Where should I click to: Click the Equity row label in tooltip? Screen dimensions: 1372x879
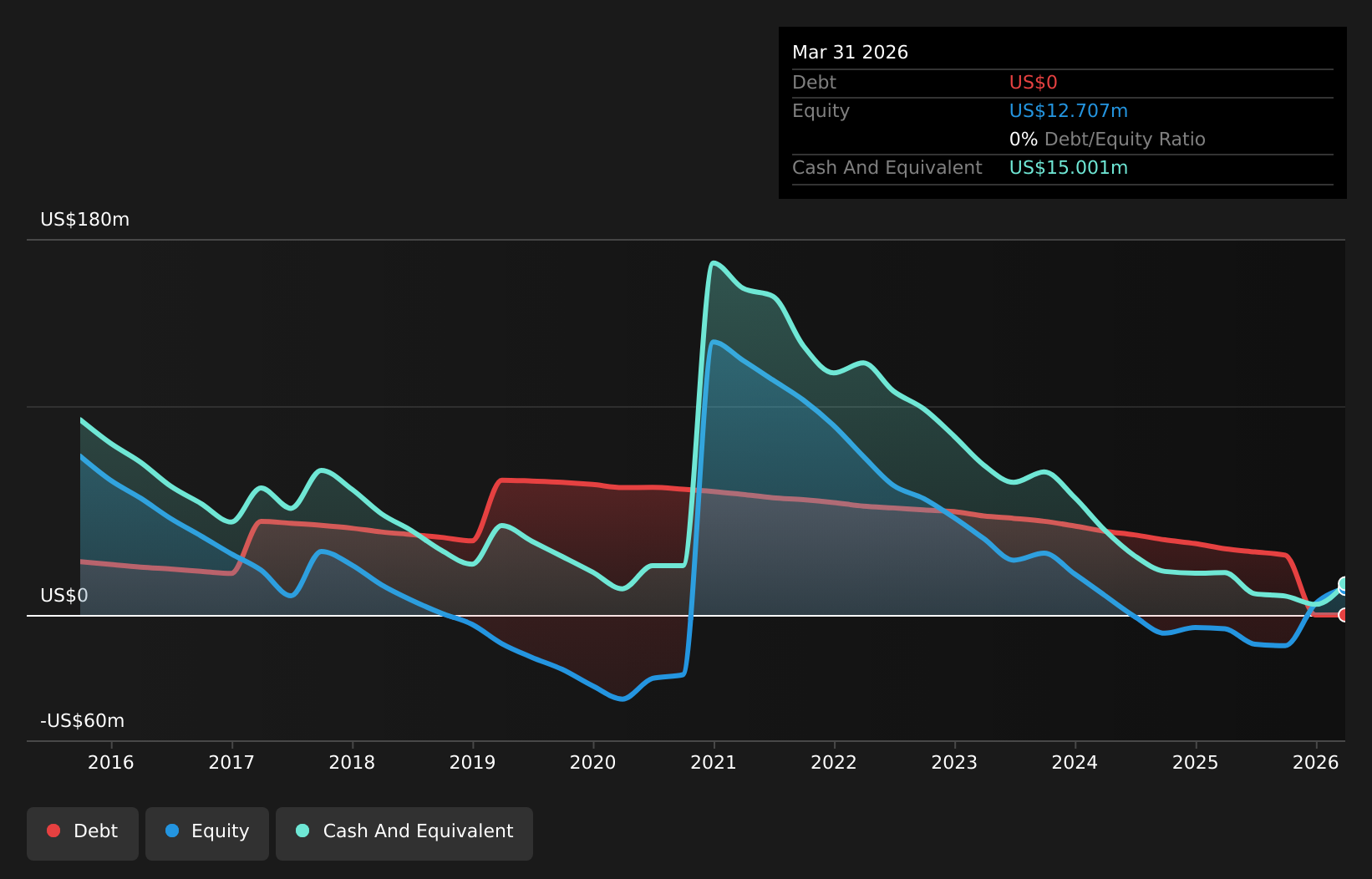click(821, 111)
